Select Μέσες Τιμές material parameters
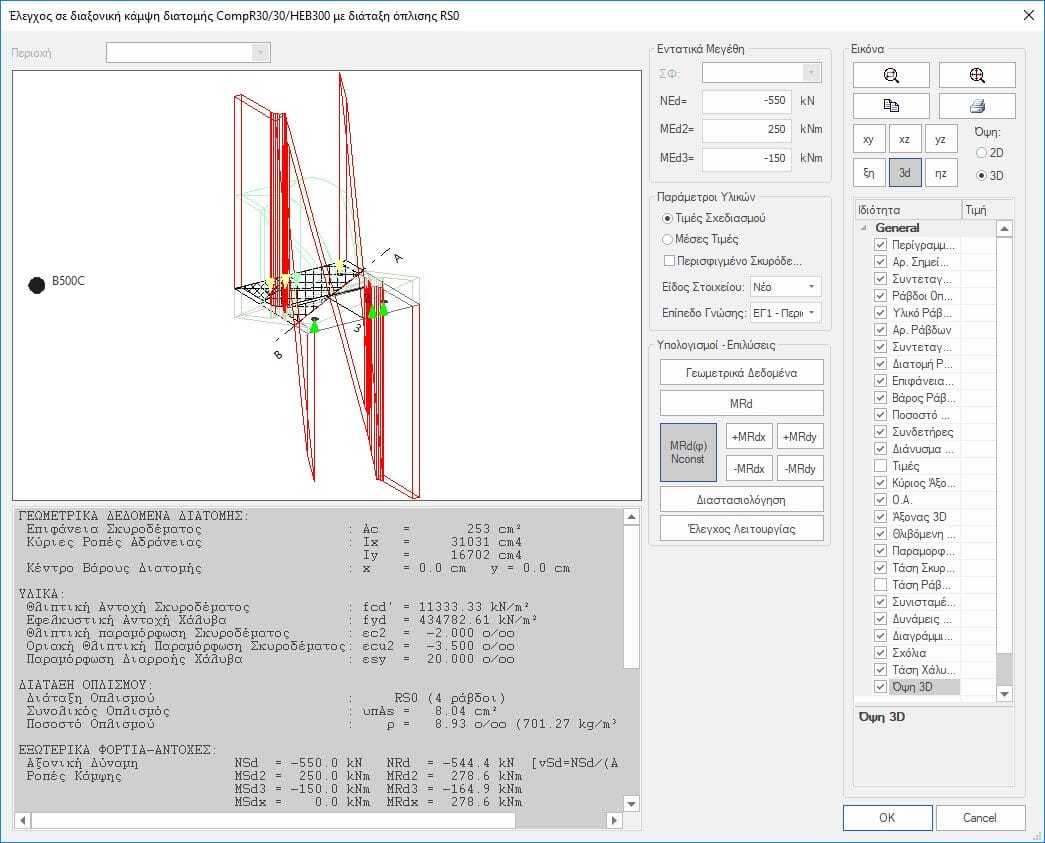The image size is (1045, 843). (668, 239)
